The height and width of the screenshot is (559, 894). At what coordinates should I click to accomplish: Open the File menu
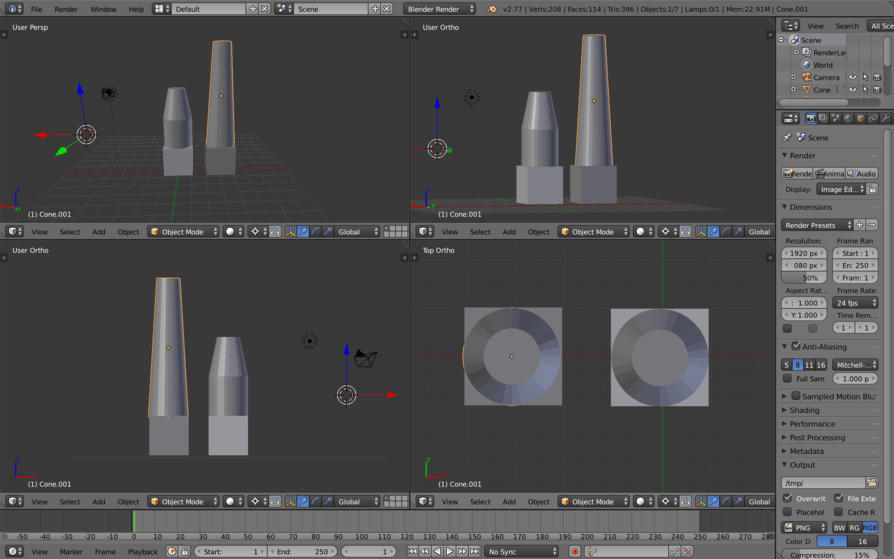coord(36,9)
